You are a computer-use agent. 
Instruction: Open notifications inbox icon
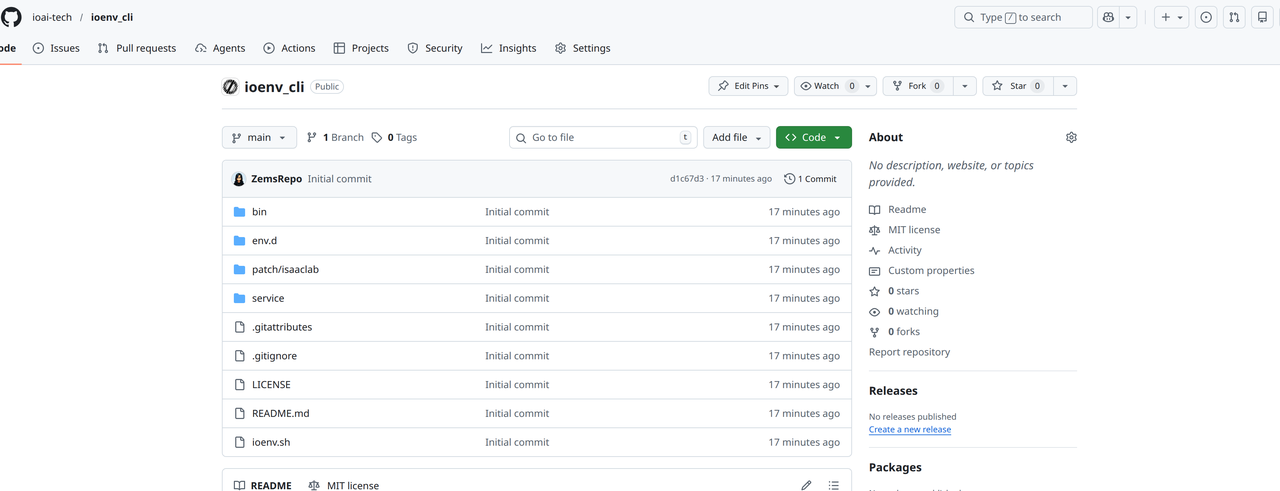point(1262,17)
